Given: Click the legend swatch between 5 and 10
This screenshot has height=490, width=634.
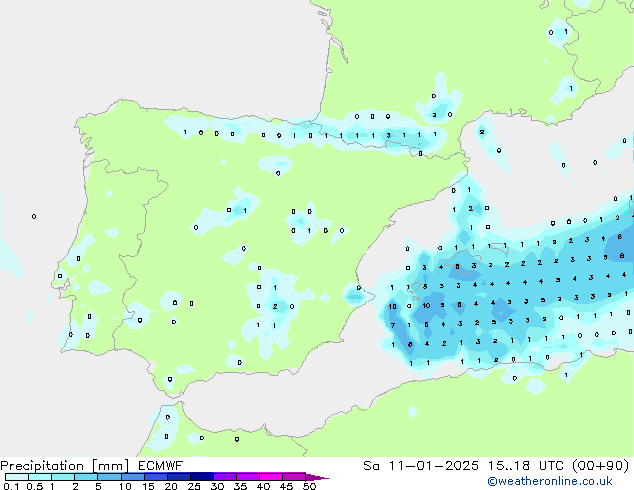Looking at the screenshot, I should click(110, 477).
